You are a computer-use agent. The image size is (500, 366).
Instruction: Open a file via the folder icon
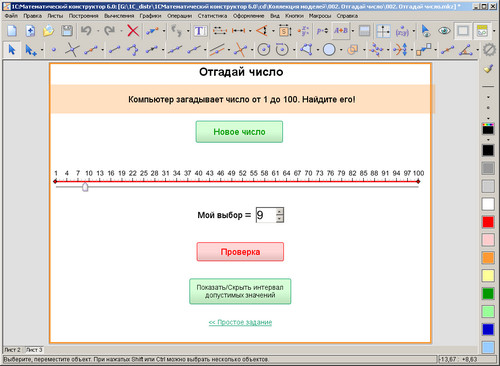(49, 31)
